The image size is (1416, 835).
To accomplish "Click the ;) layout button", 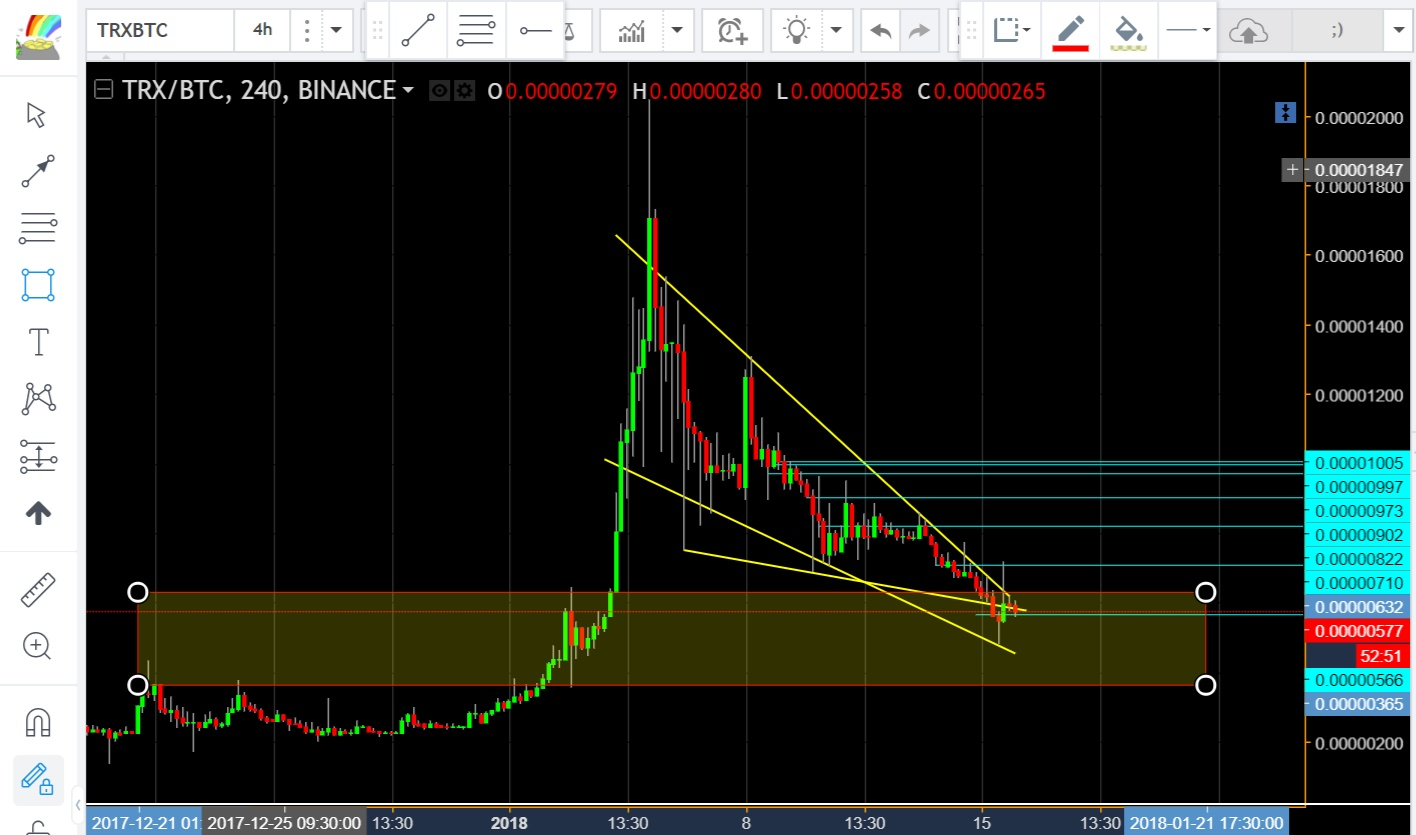I will click(x=1337, y=31).
